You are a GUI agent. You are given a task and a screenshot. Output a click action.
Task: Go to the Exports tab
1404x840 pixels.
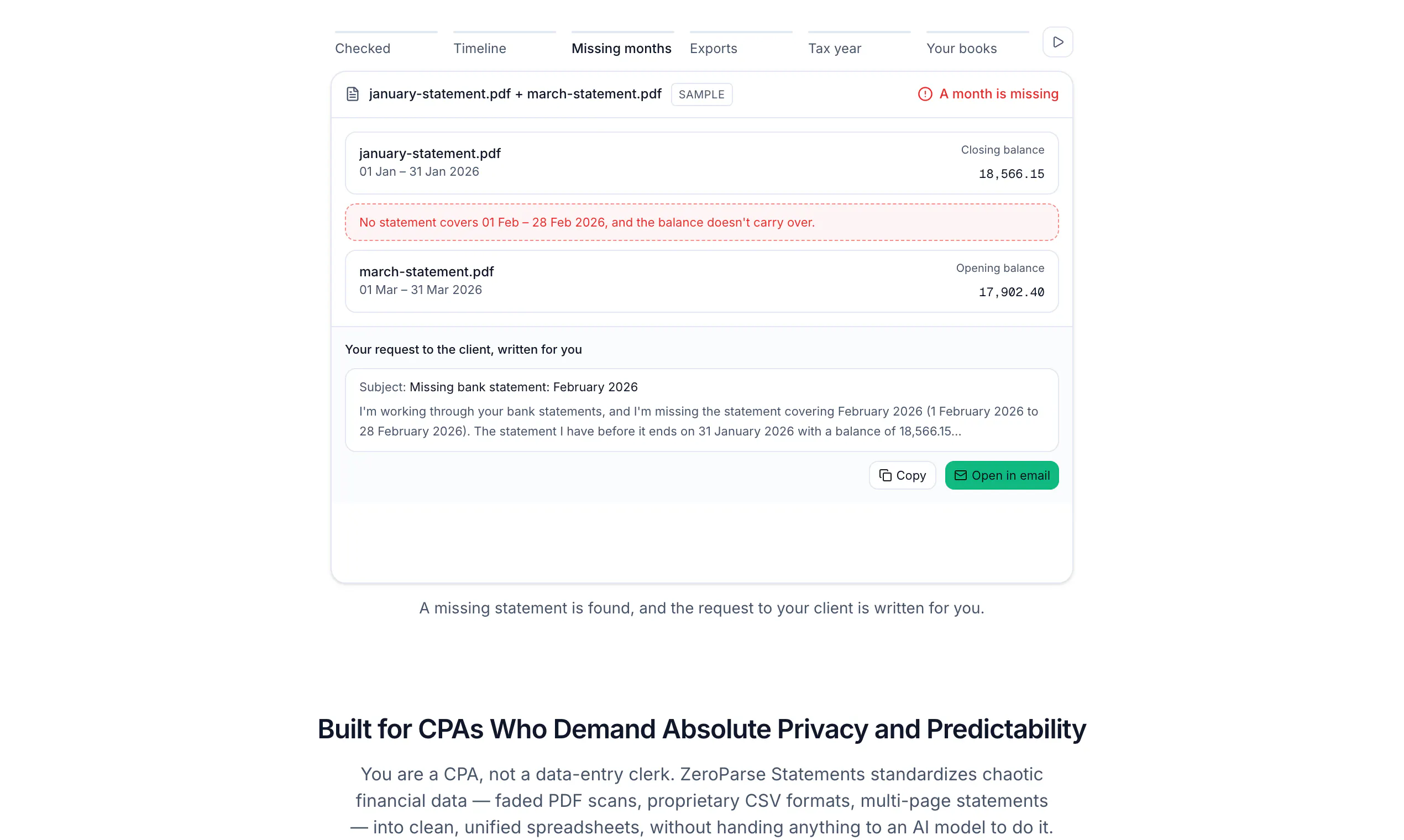click(x=713, y=49)
